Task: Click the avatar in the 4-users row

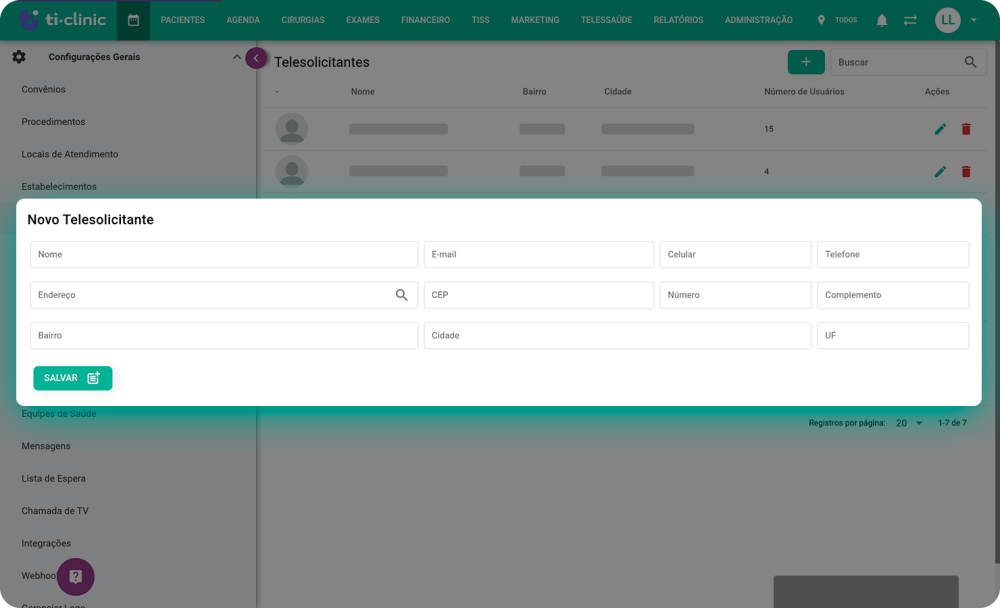Action: (x=292, y=171)
